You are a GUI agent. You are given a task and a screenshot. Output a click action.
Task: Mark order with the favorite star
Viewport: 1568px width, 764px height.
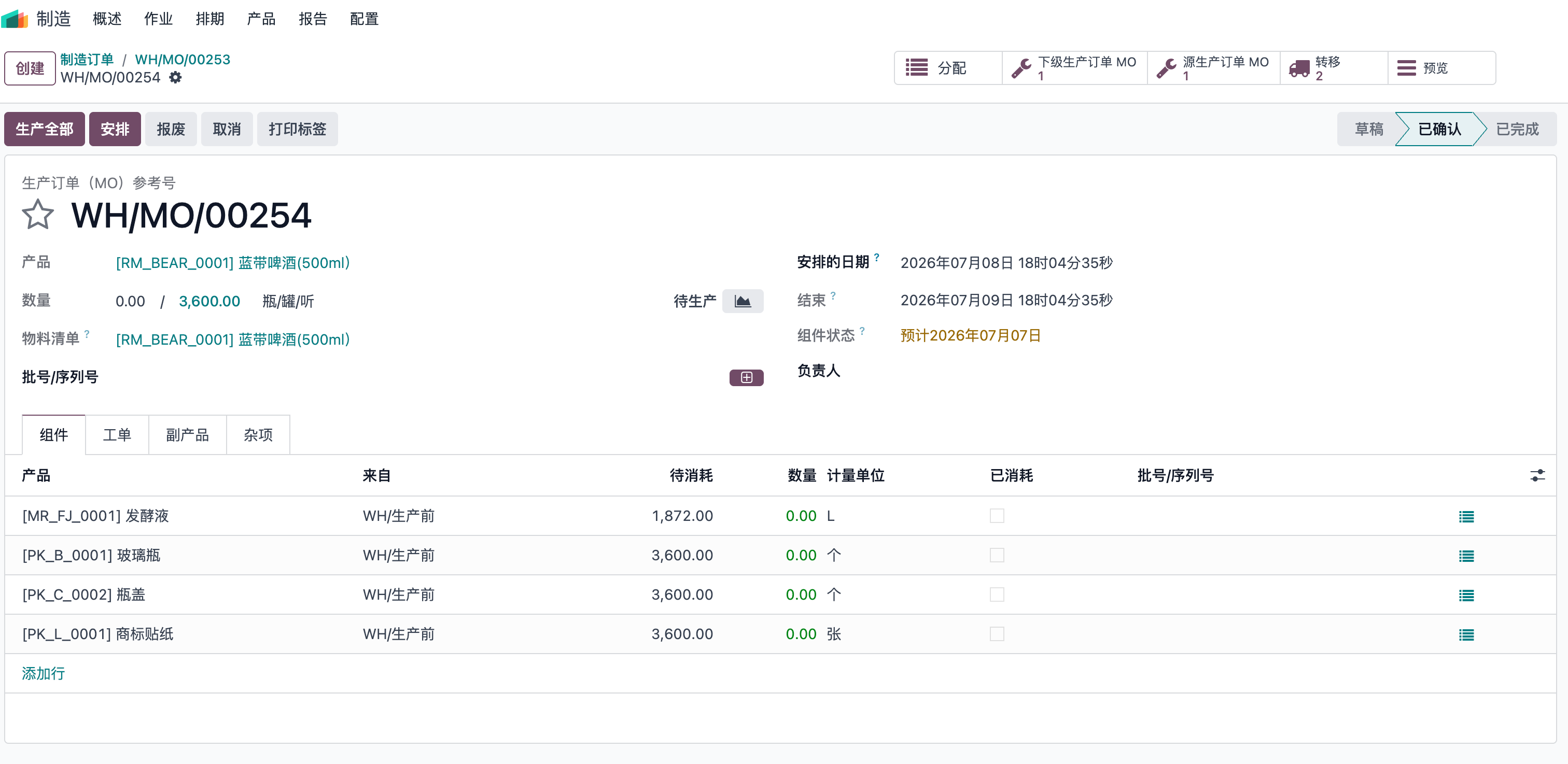coord(38,215)
